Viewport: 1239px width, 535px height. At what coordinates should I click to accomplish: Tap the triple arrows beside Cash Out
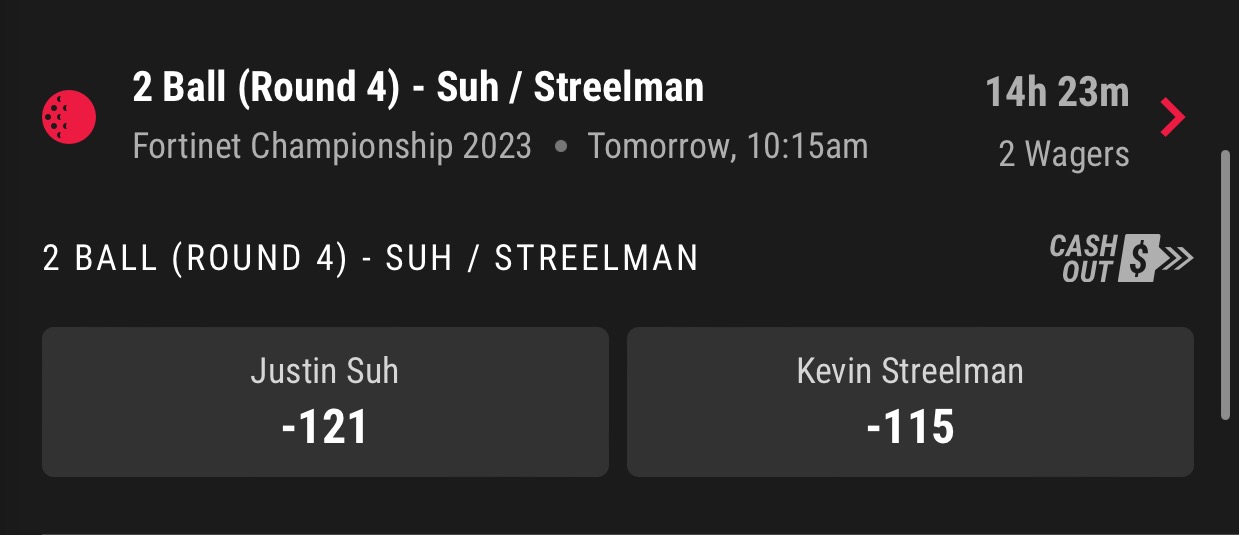click(x=1178, y=259)
